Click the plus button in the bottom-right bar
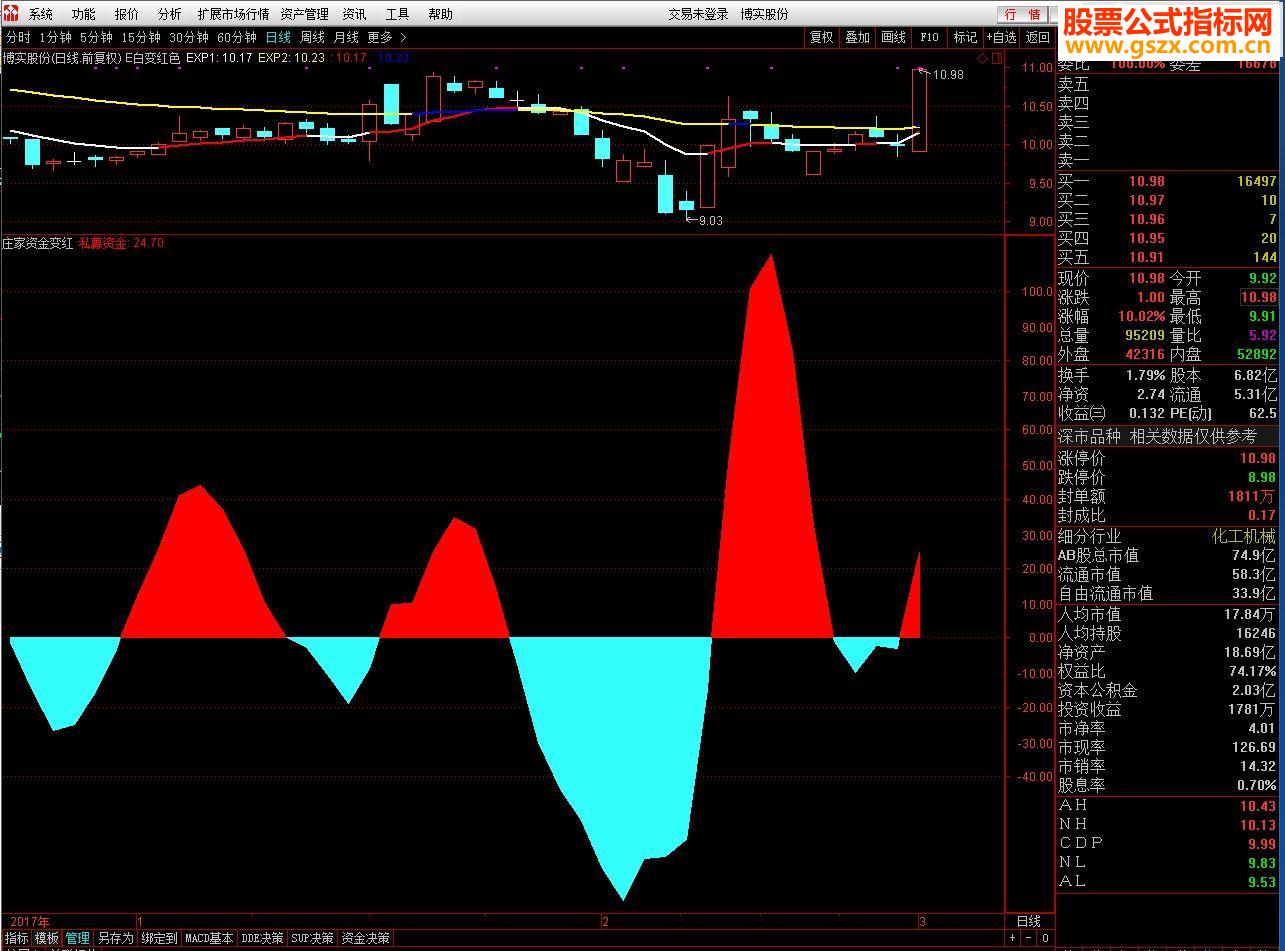This screenshot has height=951, width=1285. point(1013,938)
